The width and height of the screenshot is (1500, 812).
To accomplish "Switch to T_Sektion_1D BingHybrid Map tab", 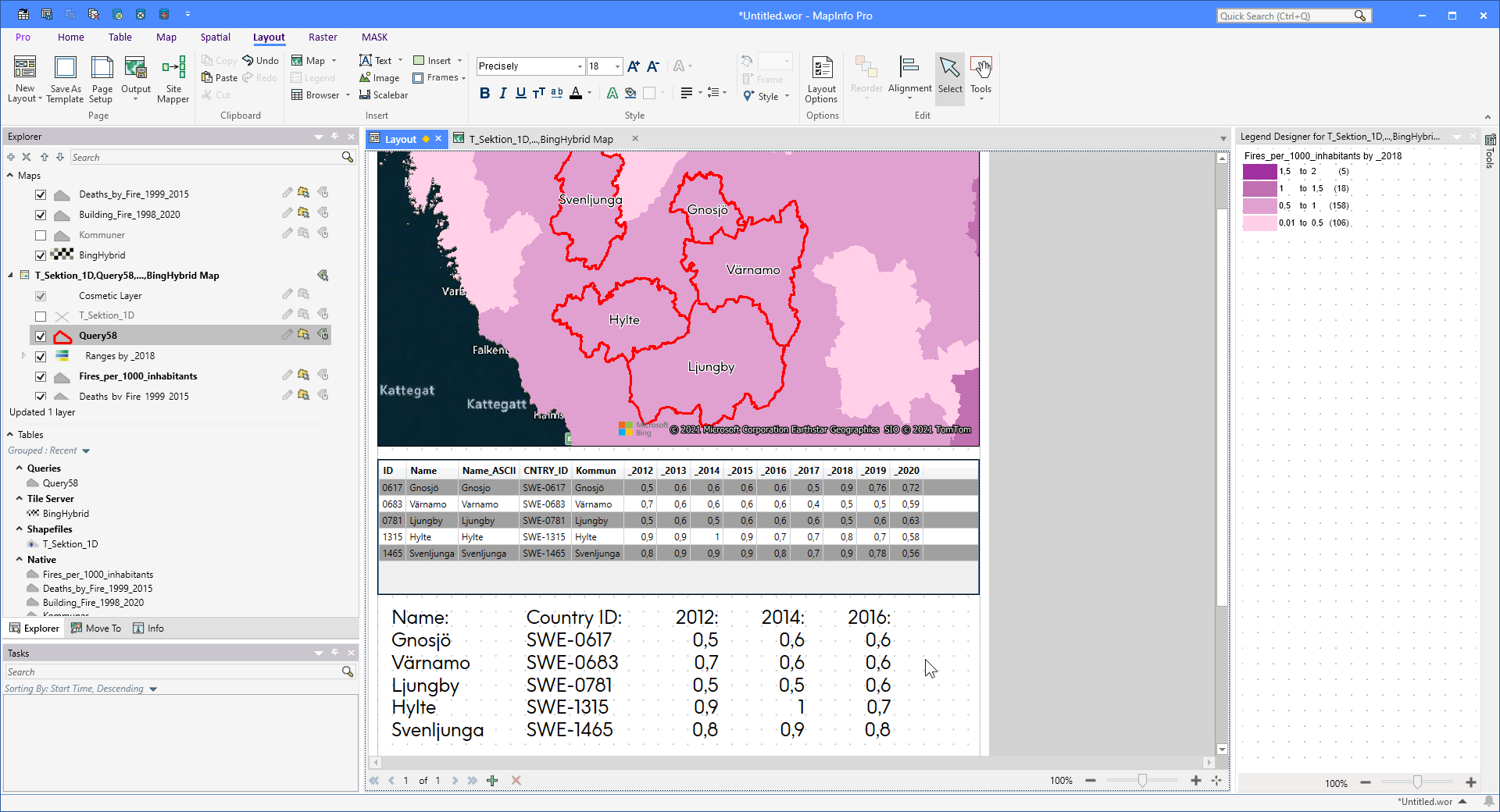I will click(541, 139).
